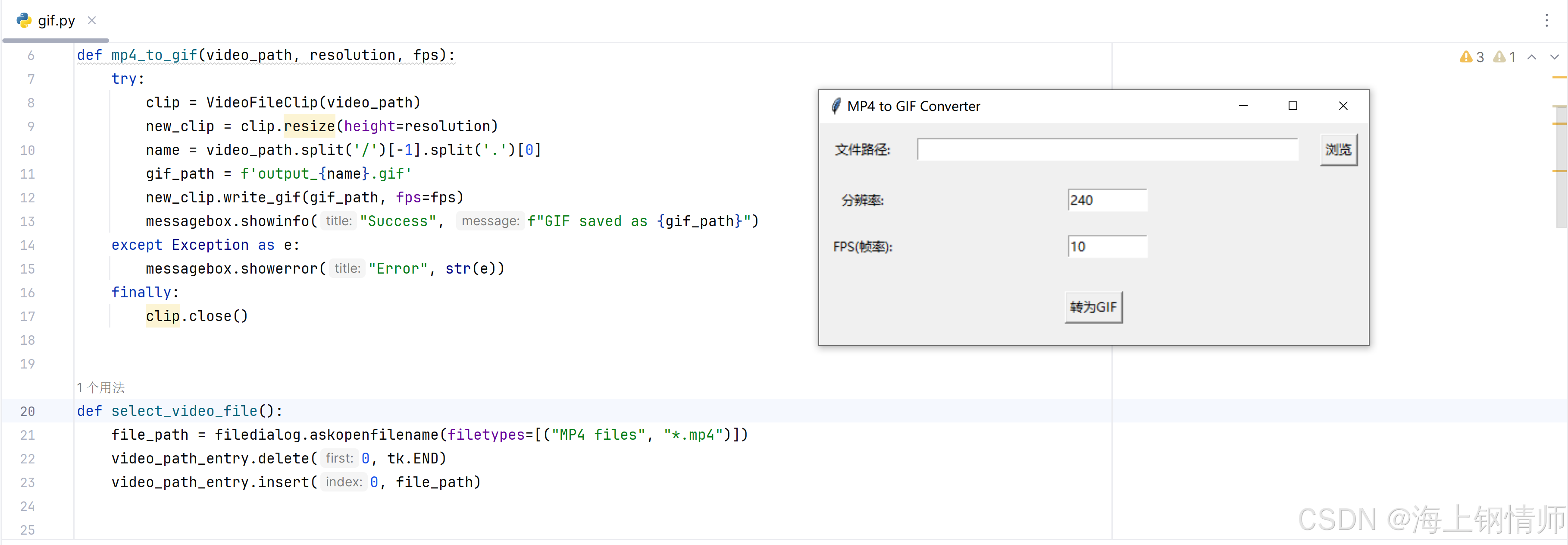The height and width of the screenshot is (545, 1568).
Task: Select the 分辨率 resolution value 240
Action: [1107, 200]
